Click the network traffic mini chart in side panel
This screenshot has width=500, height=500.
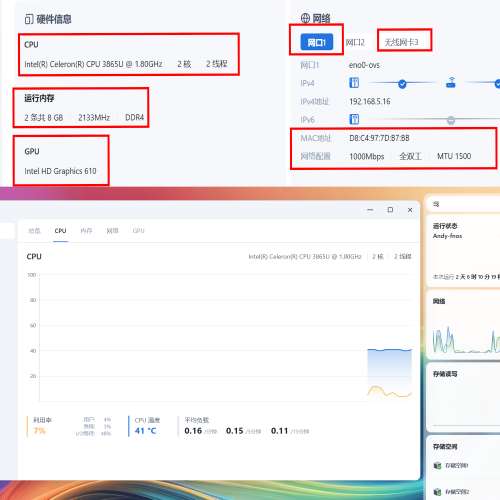click(x=466, y=339)
